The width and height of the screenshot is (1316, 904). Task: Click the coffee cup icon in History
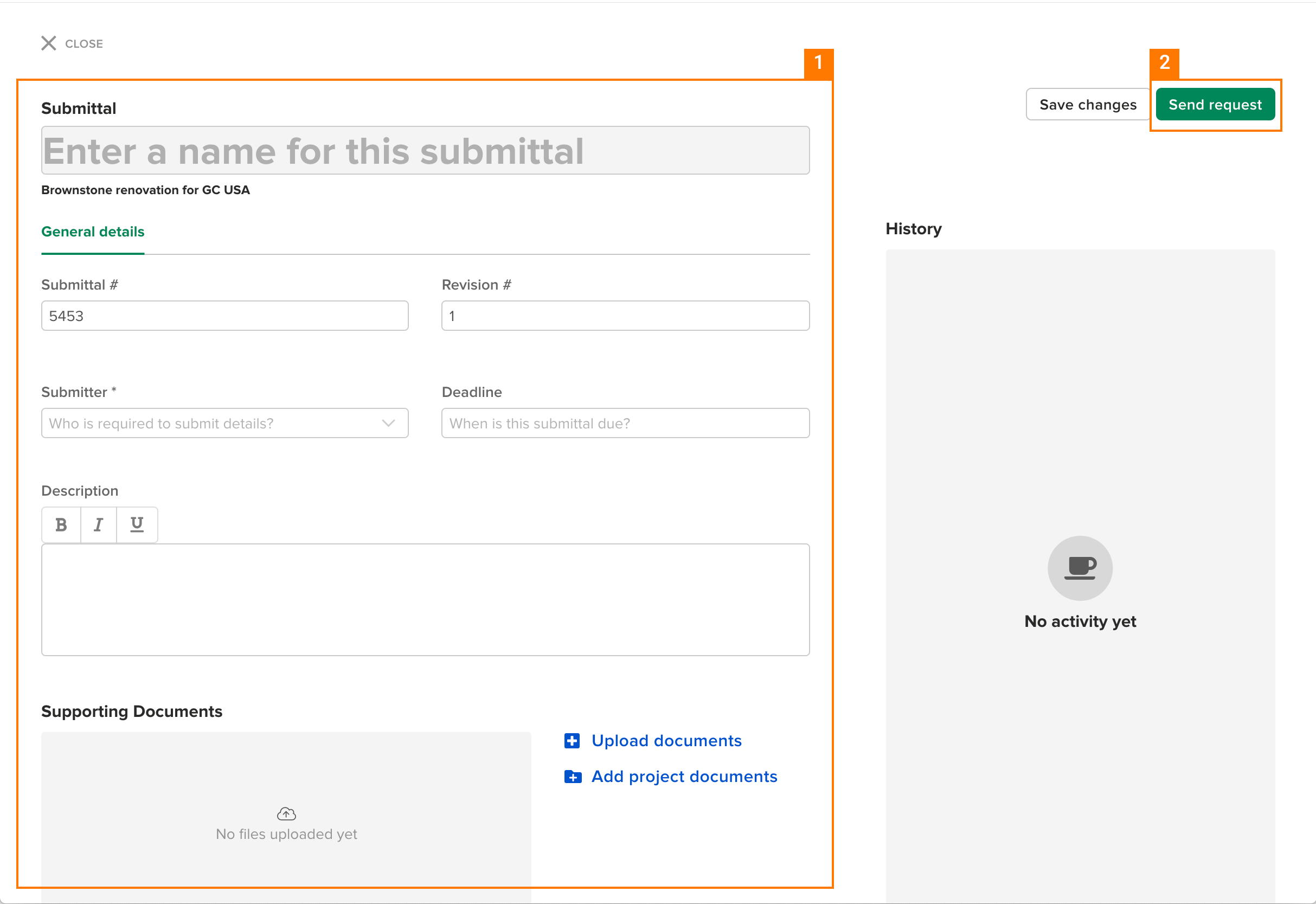coord(1080,568)
